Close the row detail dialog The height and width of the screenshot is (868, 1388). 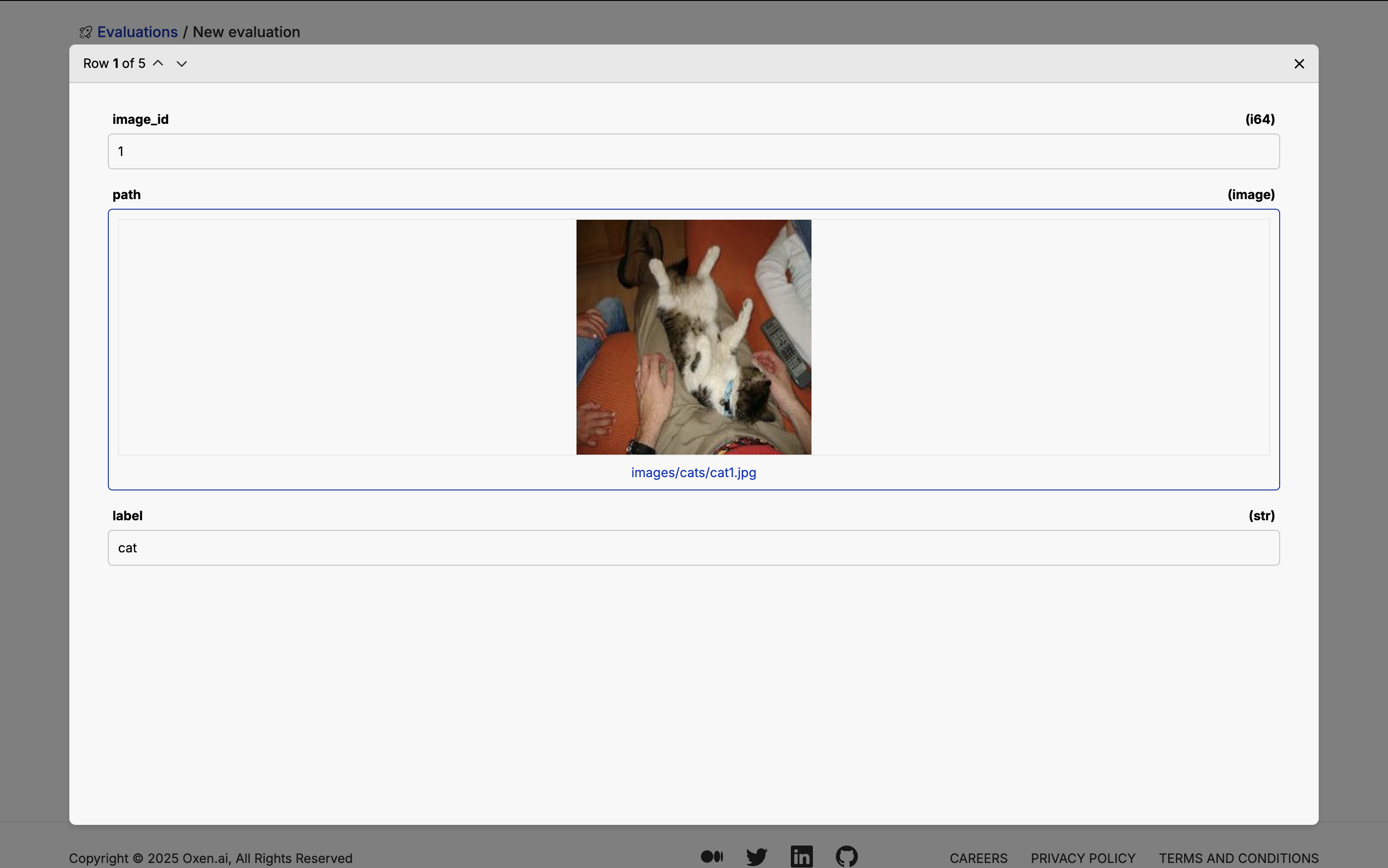(x=1299, y=64)
